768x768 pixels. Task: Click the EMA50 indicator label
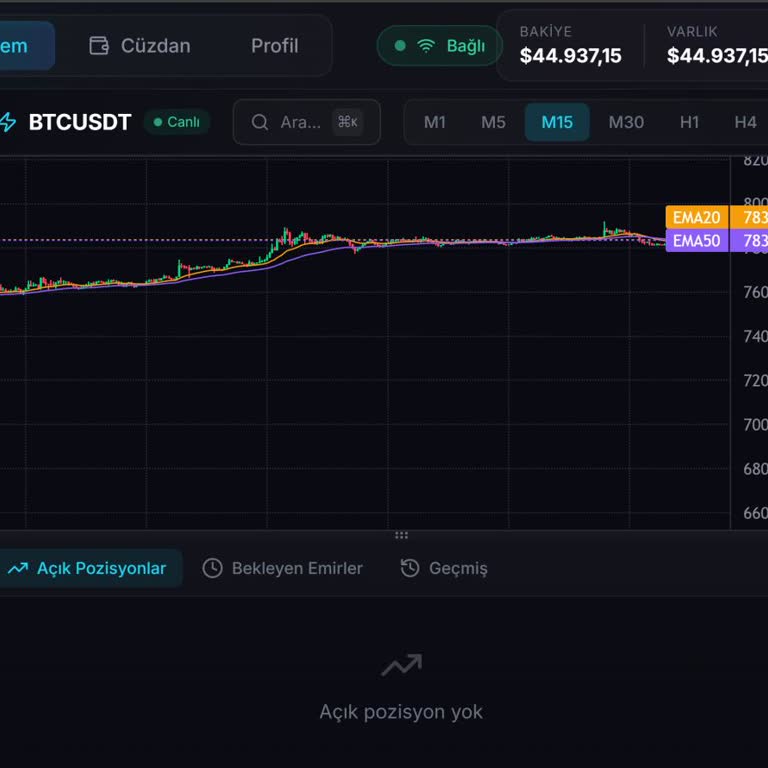point(696,240)
